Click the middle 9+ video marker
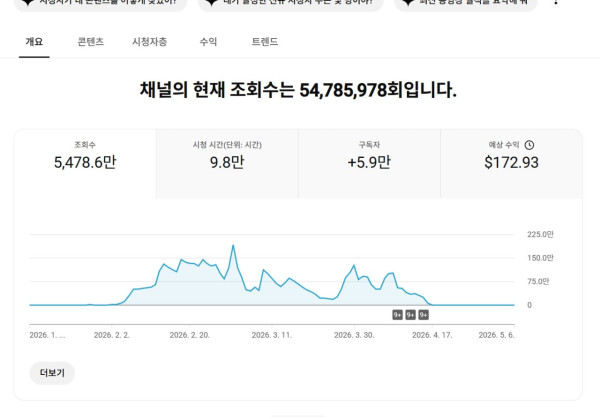Image resolution: width=600 pixels, height=419 pixels. pyautogui.click(x=411, y=315)
